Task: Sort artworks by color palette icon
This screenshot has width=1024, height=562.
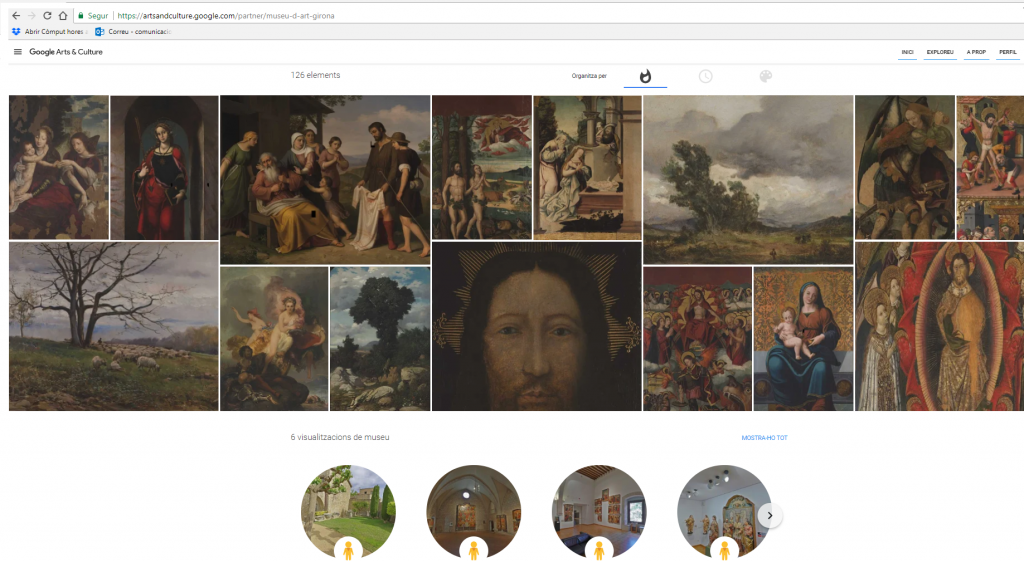Action: (x=765, y=77)
